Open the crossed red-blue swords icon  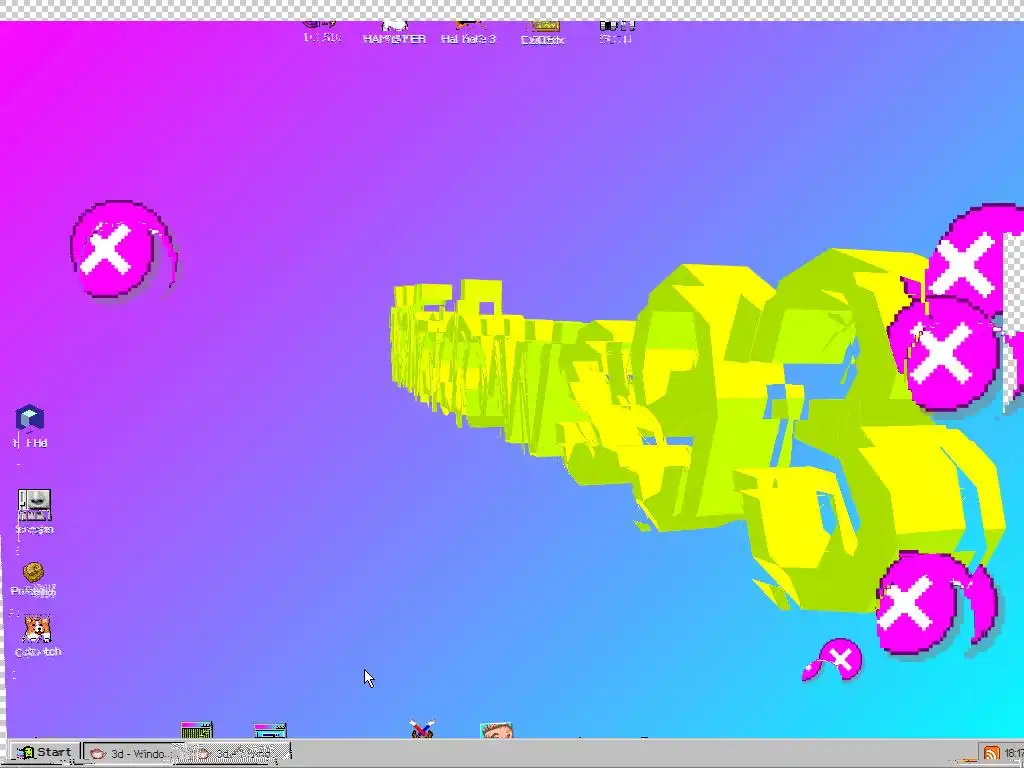(422, 729)
